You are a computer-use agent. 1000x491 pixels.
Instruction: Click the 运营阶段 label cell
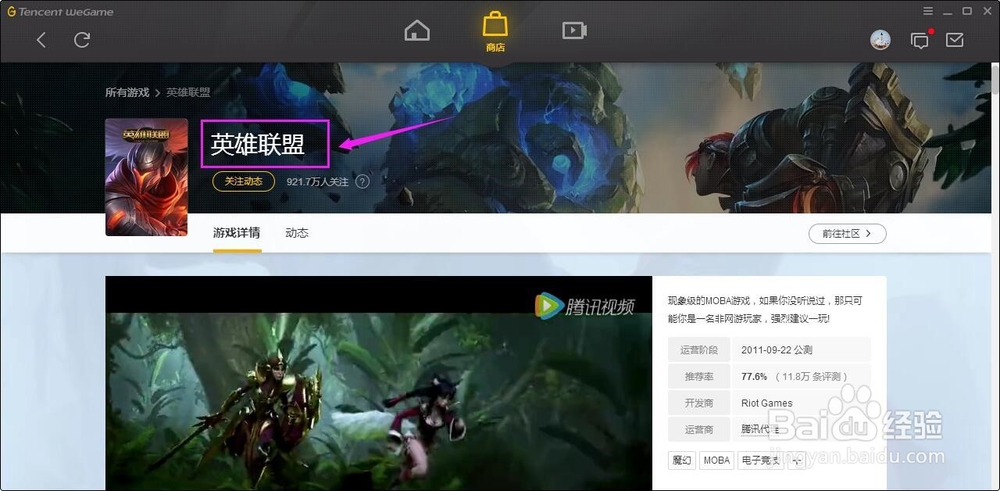click(699, 350)
